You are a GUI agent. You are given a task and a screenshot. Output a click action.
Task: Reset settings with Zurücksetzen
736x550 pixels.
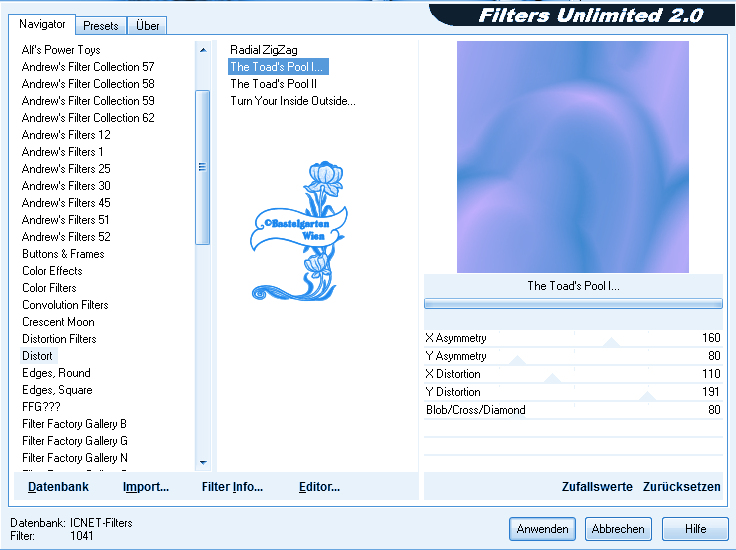(x=682, y=487)
